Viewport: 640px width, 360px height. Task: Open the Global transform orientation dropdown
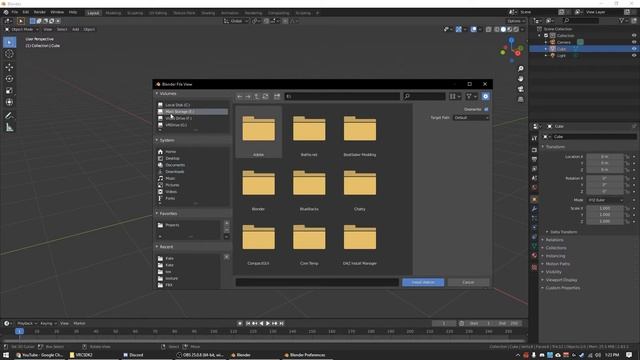(236, 21)
